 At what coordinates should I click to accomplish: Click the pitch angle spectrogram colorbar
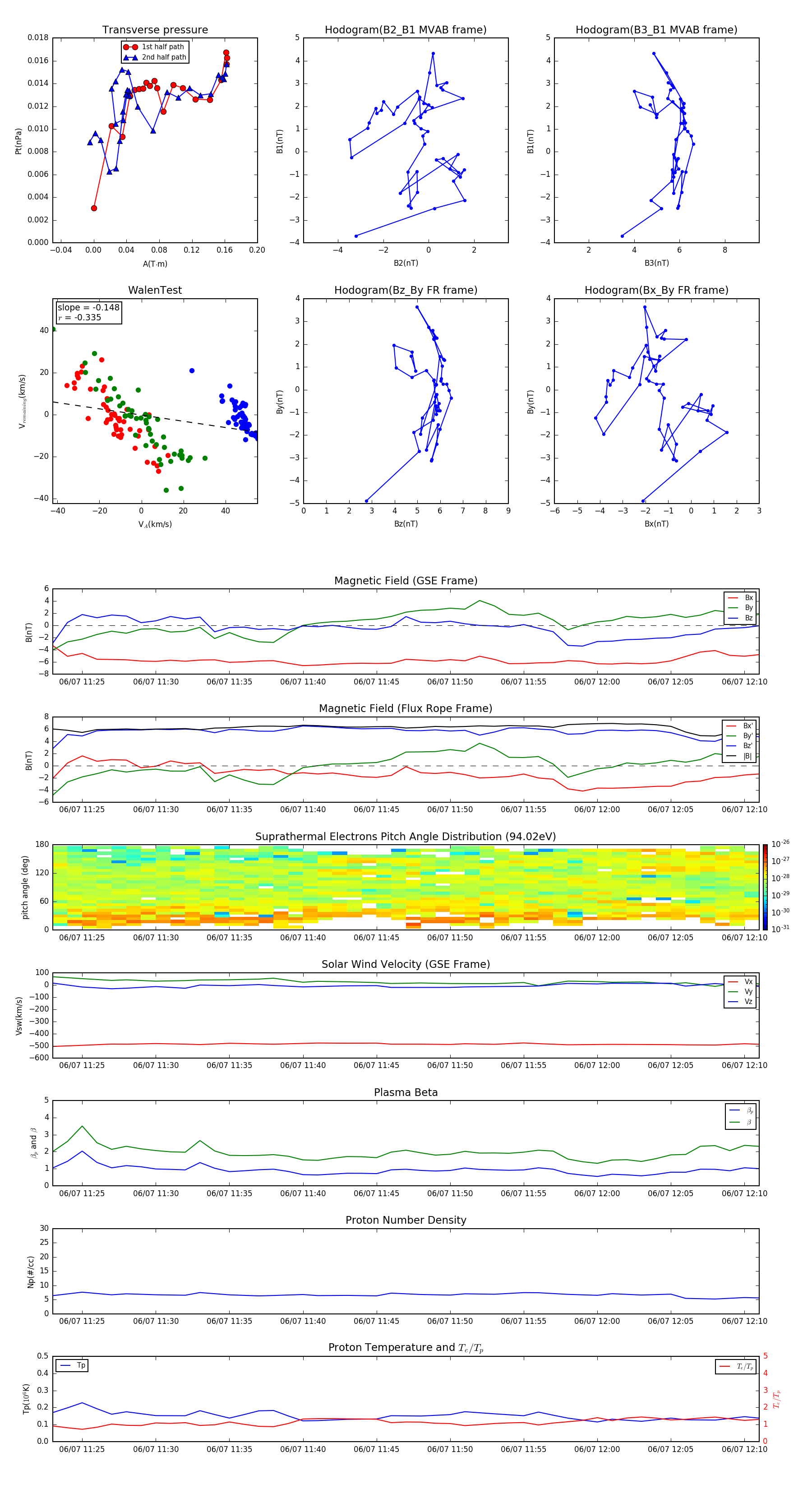coord(765,887)
